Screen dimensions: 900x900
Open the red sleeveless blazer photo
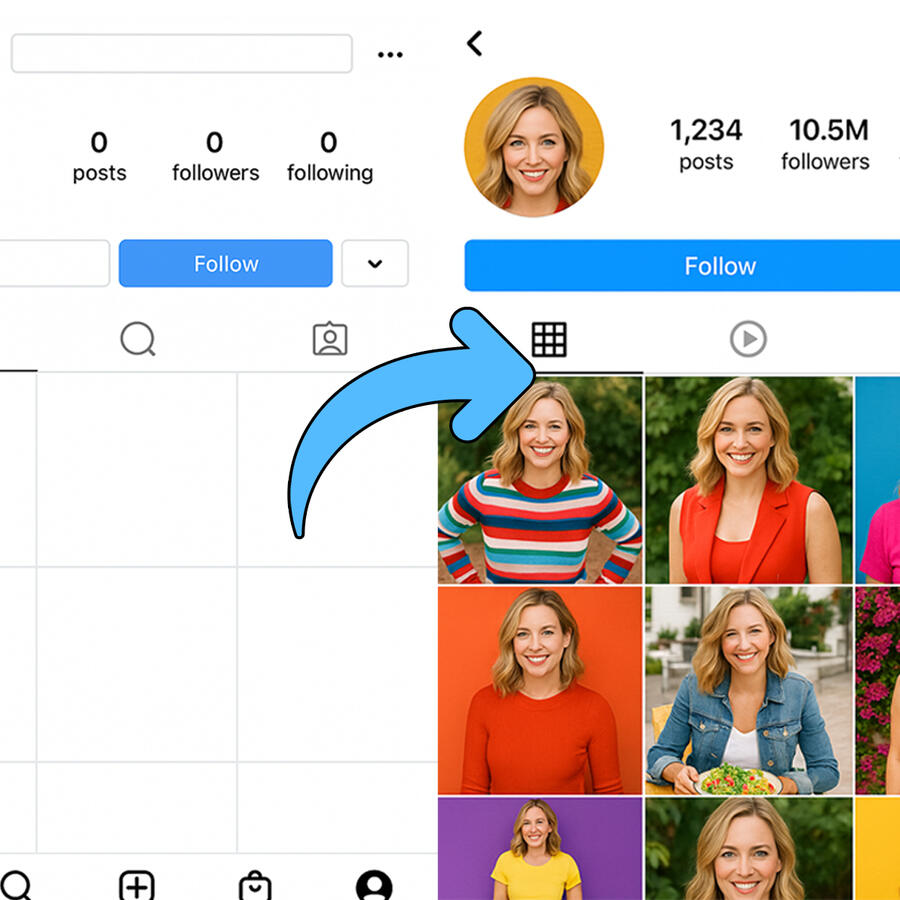(749, 480)
